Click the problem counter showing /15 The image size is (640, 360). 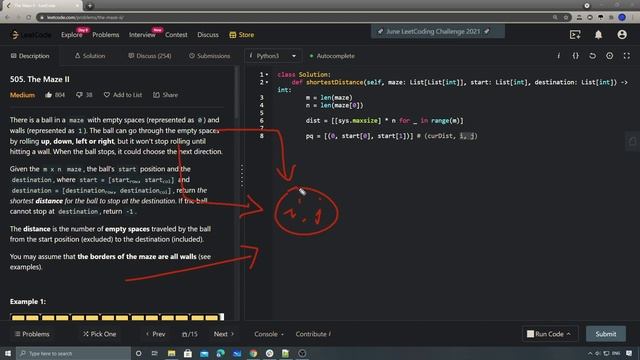click(189, 334)
